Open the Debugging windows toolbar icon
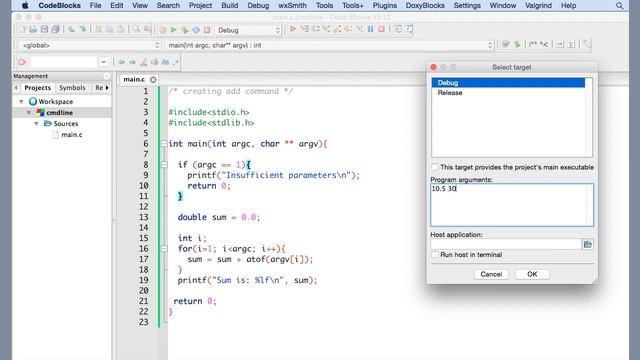The width and height of the screenshot is (640, 360). click(397, 29)
